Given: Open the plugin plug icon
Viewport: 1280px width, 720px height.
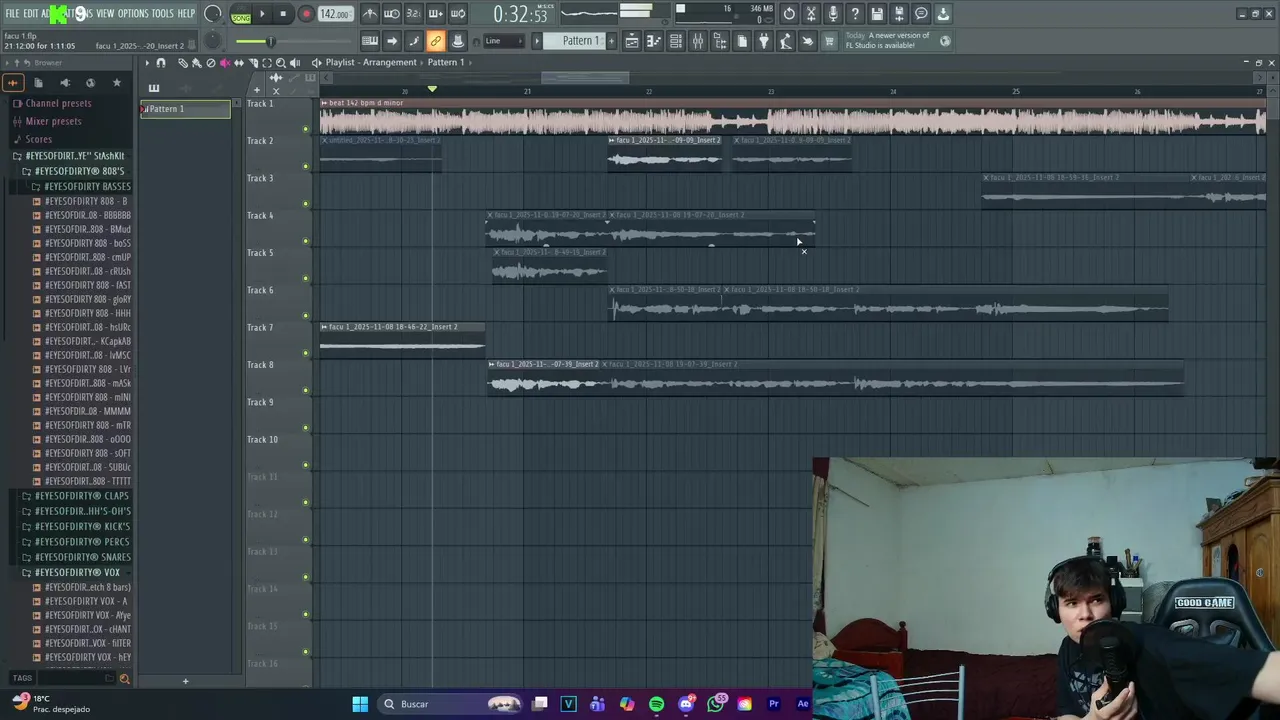Looking at the screenshot, I should coord(764,41).
